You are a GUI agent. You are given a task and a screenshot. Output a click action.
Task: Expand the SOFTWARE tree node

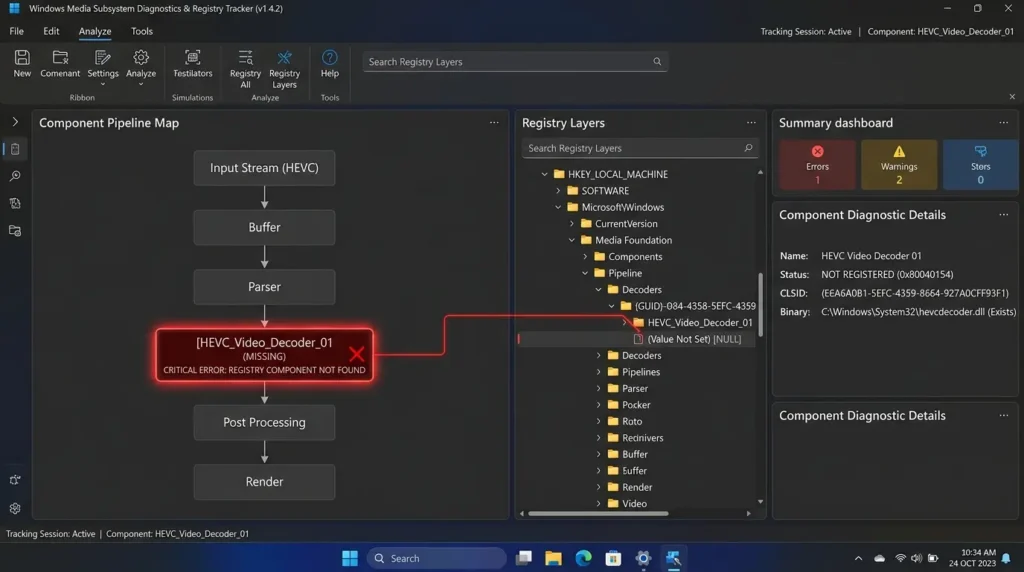tap(558, 191)
